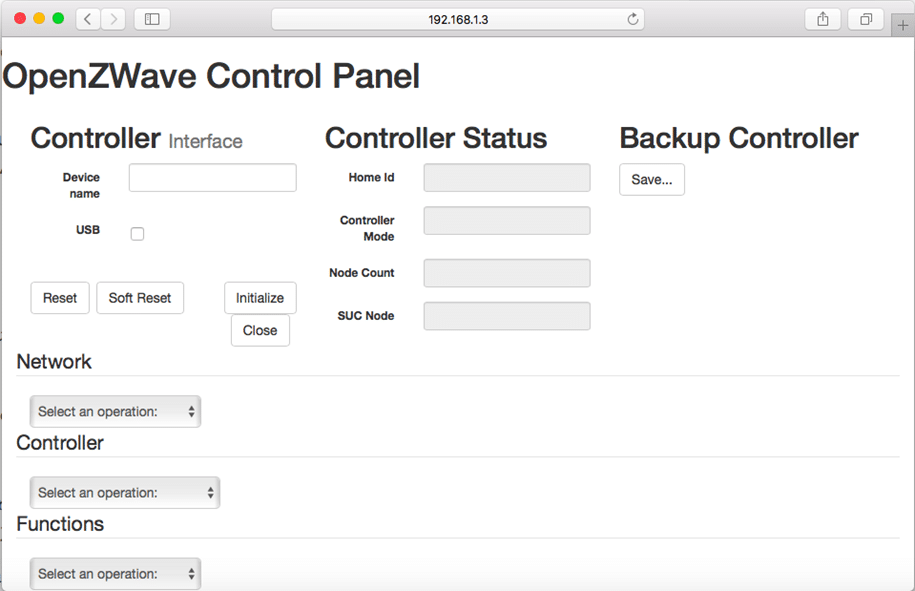Go back with Safari's back arrow
This screenshot has height=591, width=915.
[x=88, y=19]
